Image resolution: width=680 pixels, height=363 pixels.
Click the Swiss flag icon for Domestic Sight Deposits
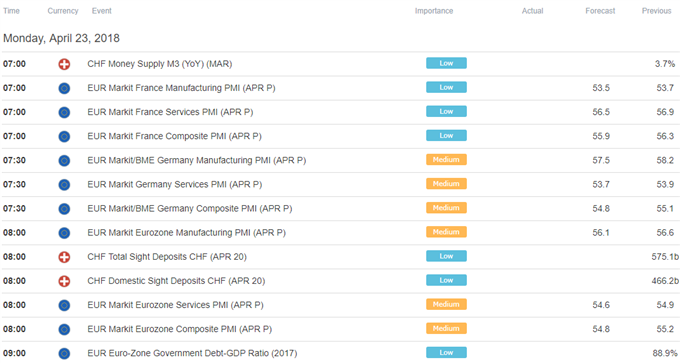[64, 281]
